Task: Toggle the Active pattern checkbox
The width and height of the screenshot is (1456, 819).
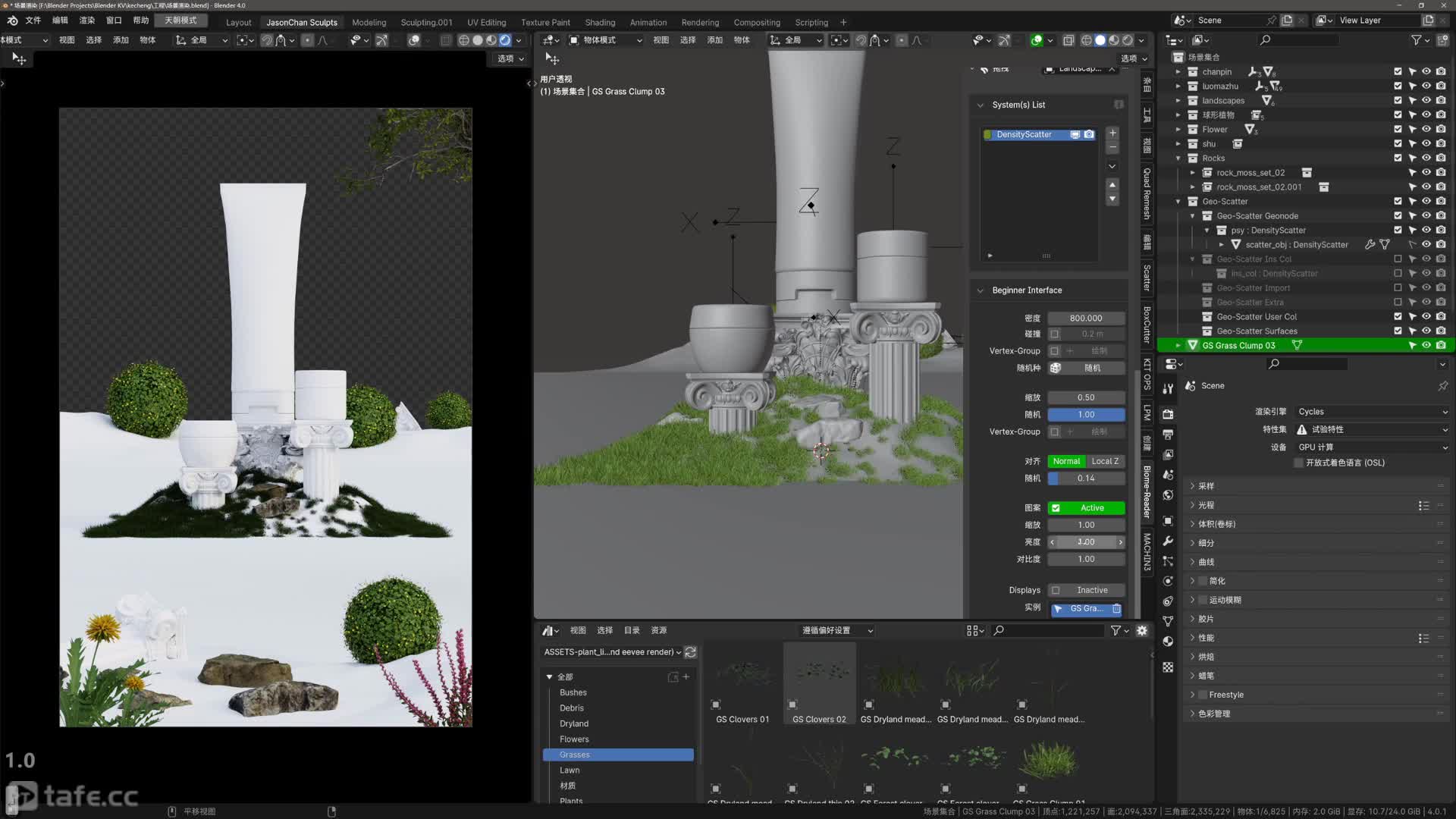Action: point(1056,508)
